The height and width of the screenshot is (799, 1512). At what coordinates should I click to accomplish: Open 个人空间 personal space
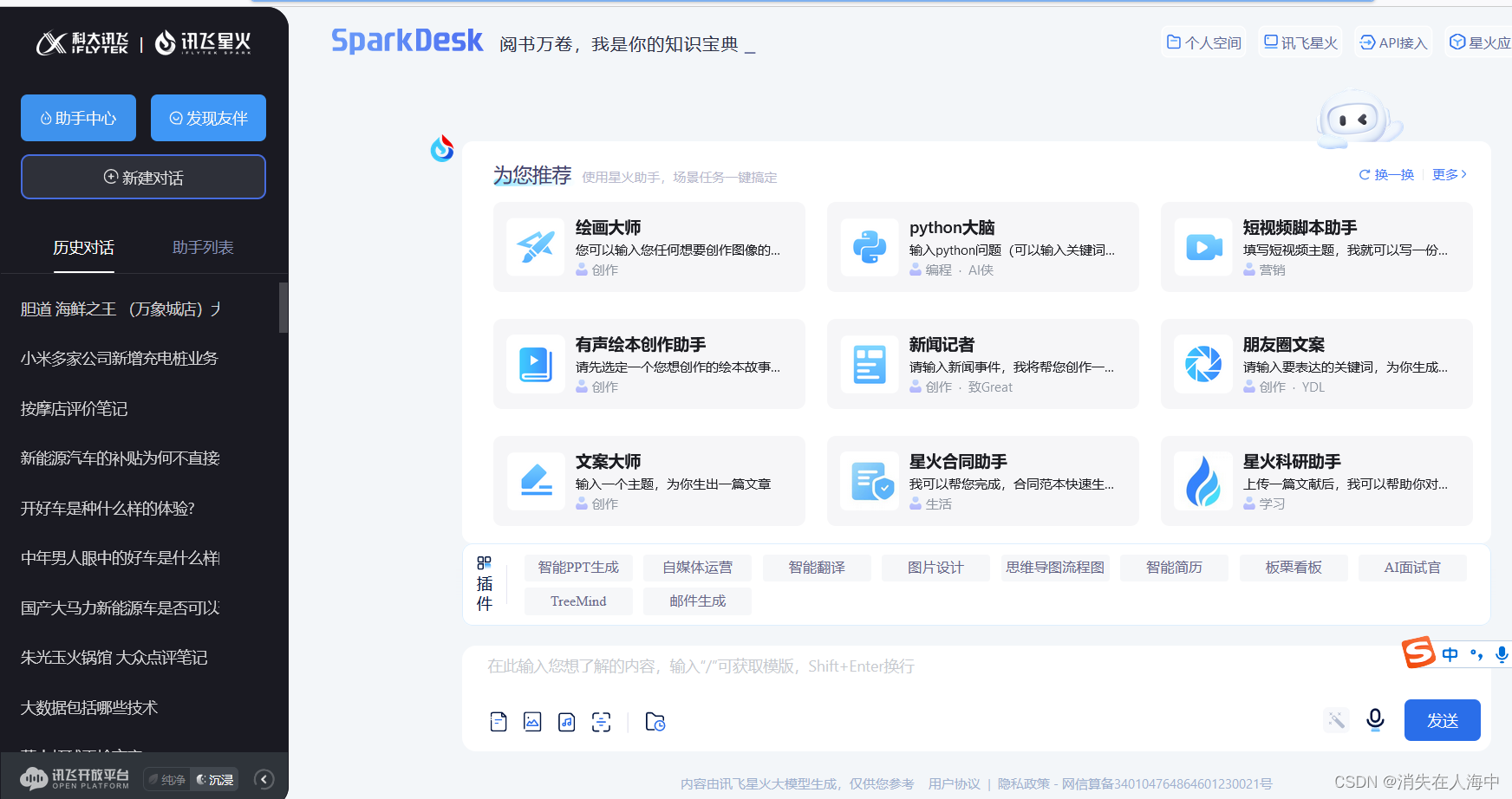tap(1203, 42)
